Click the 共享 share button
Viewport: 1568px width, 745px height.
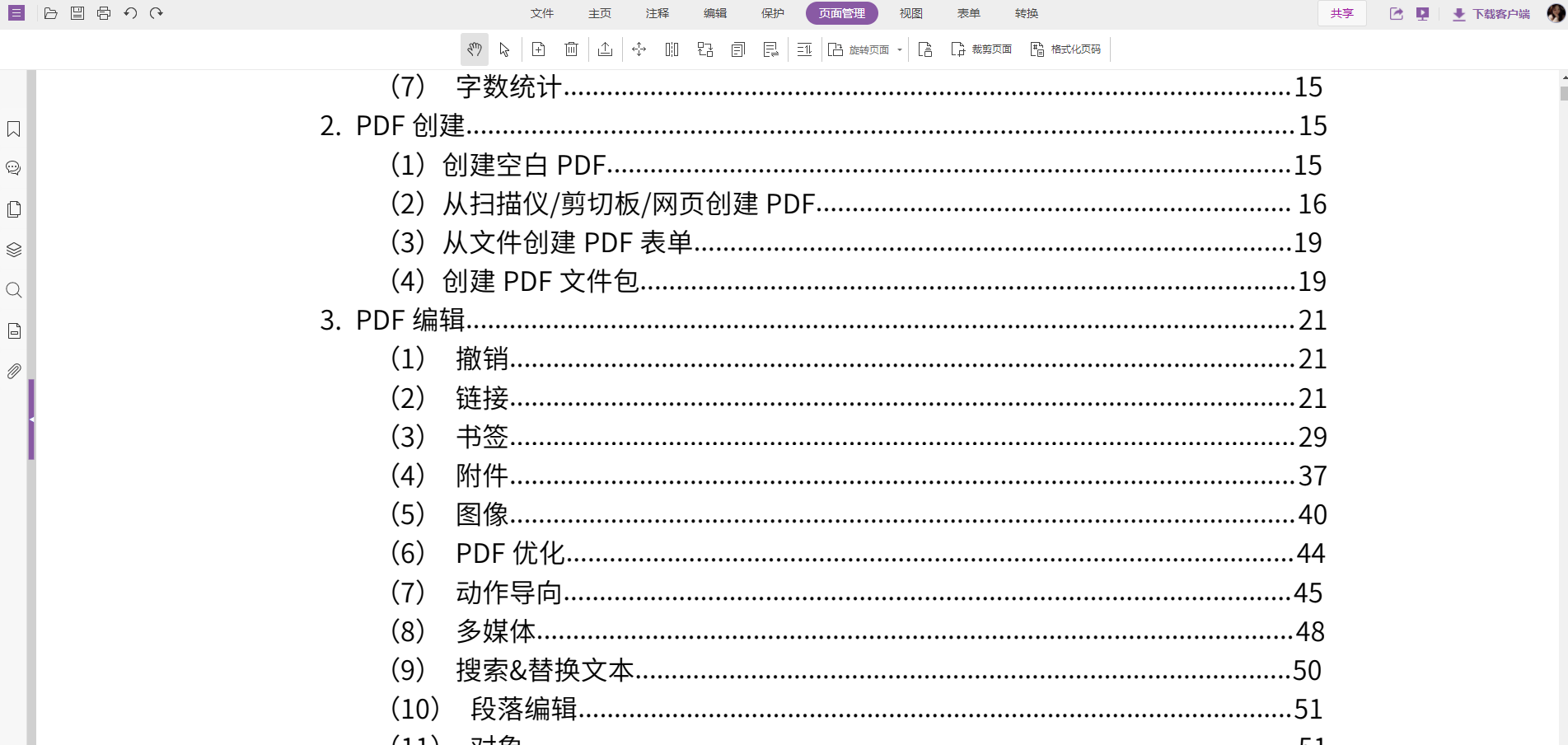click(x=1341, y=13)
